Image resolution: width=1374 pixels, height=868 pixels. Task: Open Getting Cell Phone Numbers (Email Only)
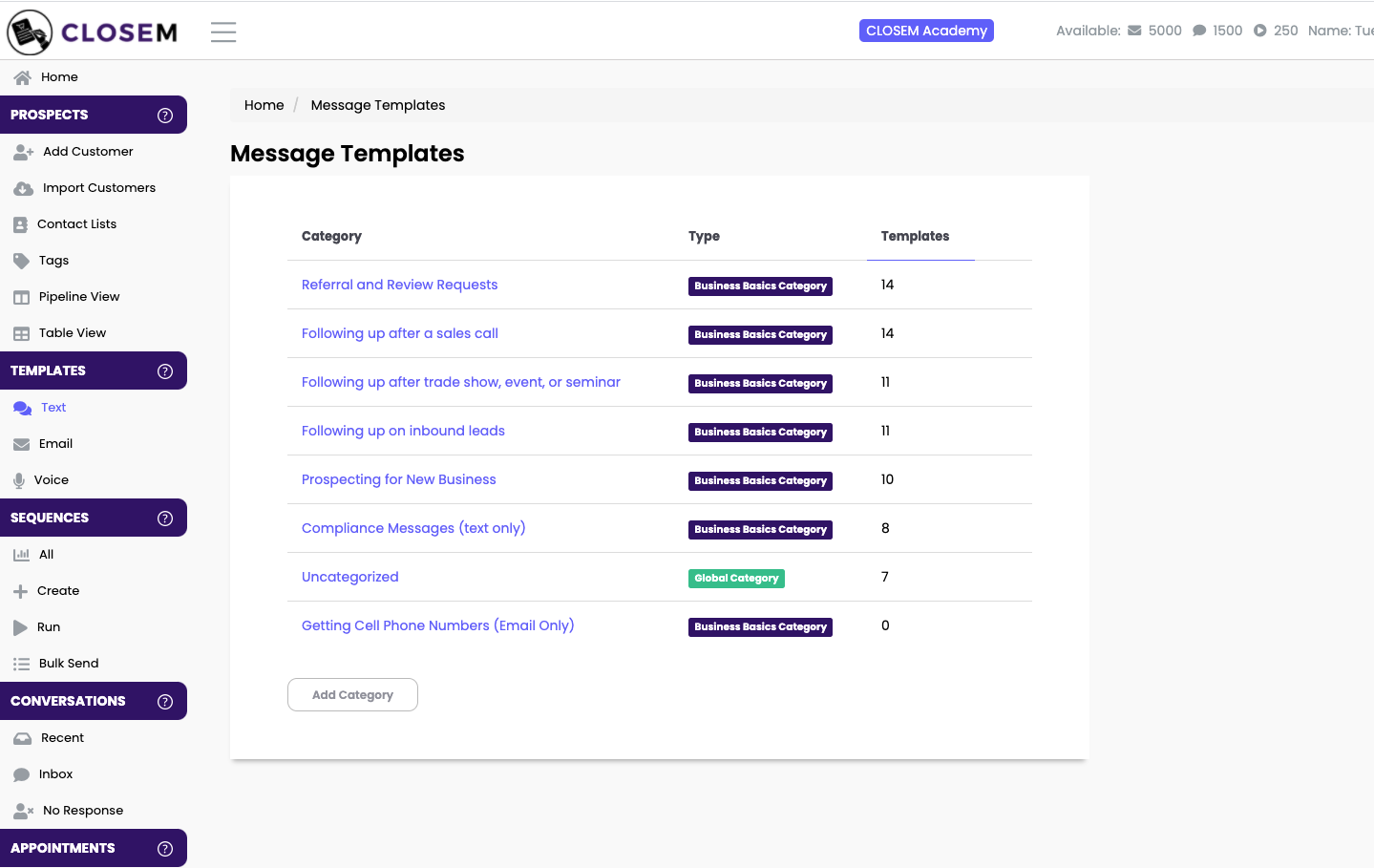tap(438, 625)
